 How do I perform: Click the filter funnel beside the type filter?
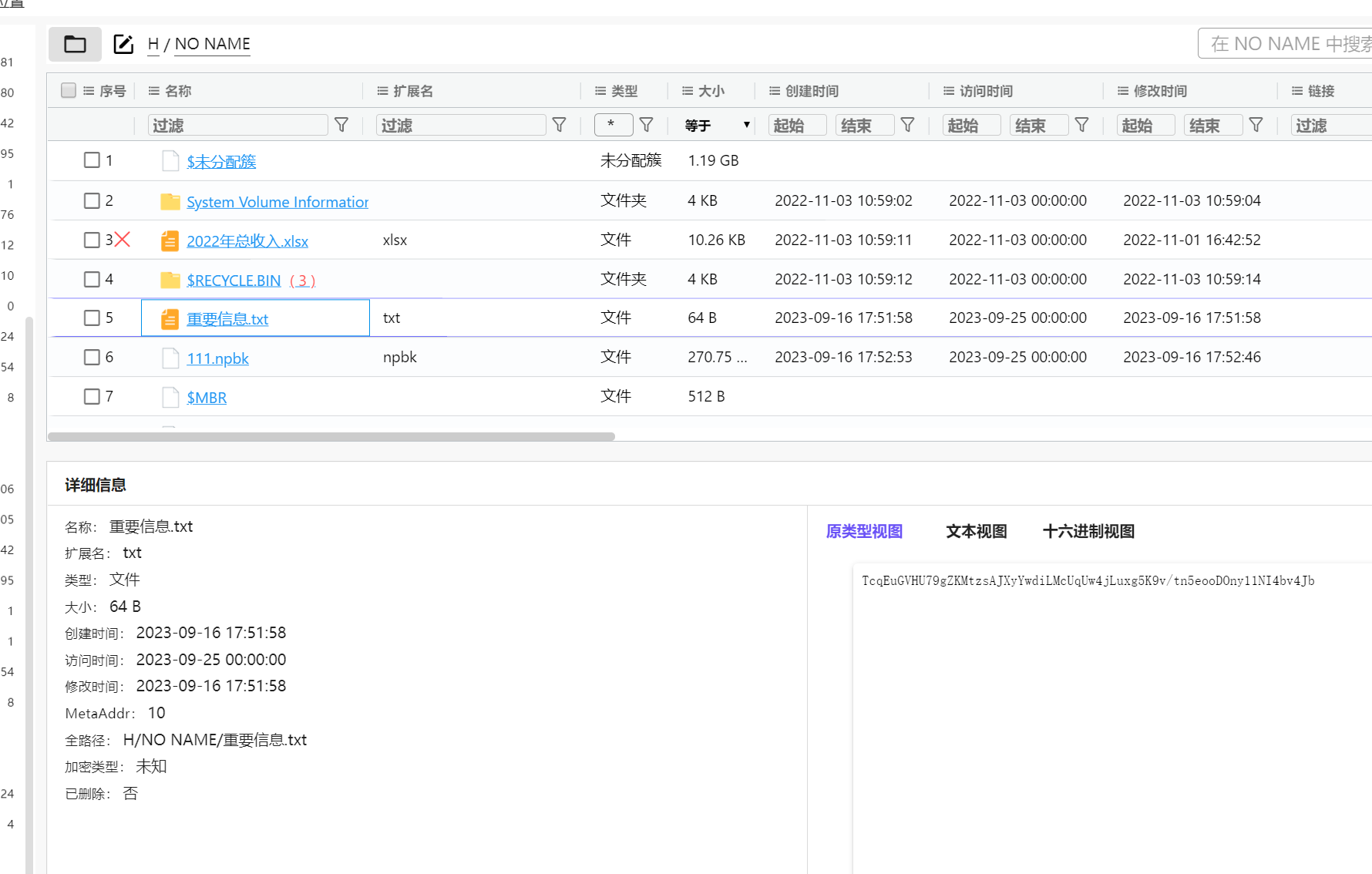point(647,125)
